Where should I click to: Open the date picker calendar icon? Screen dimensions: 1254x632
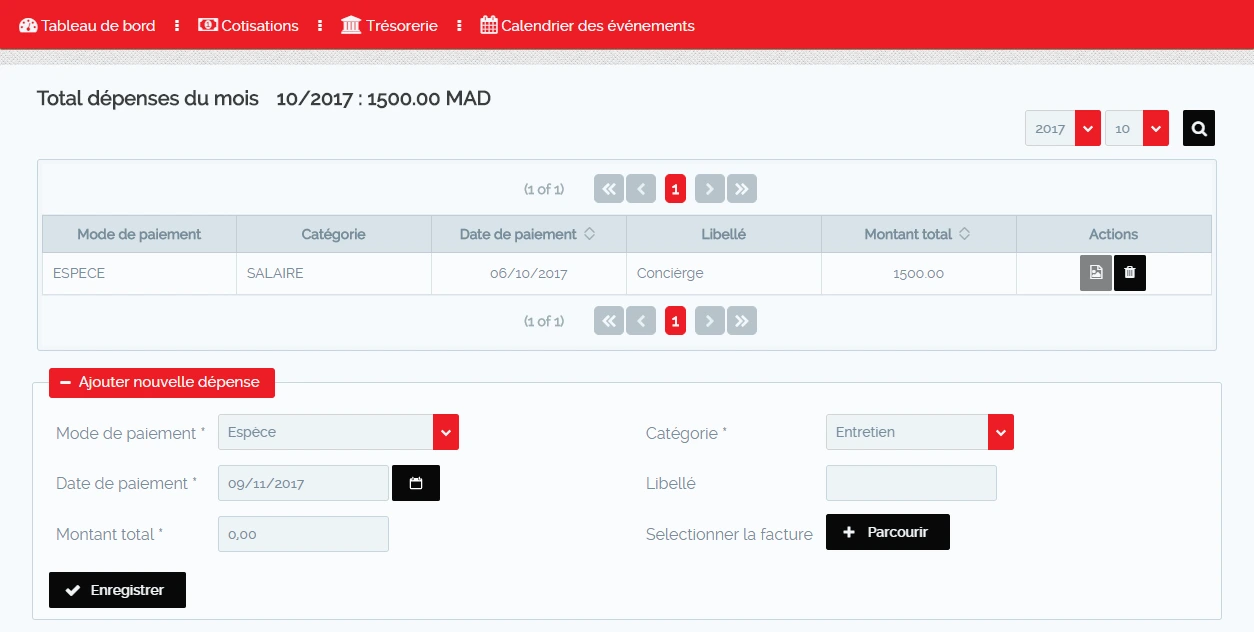pyautogui.click(x=416, y=483)
